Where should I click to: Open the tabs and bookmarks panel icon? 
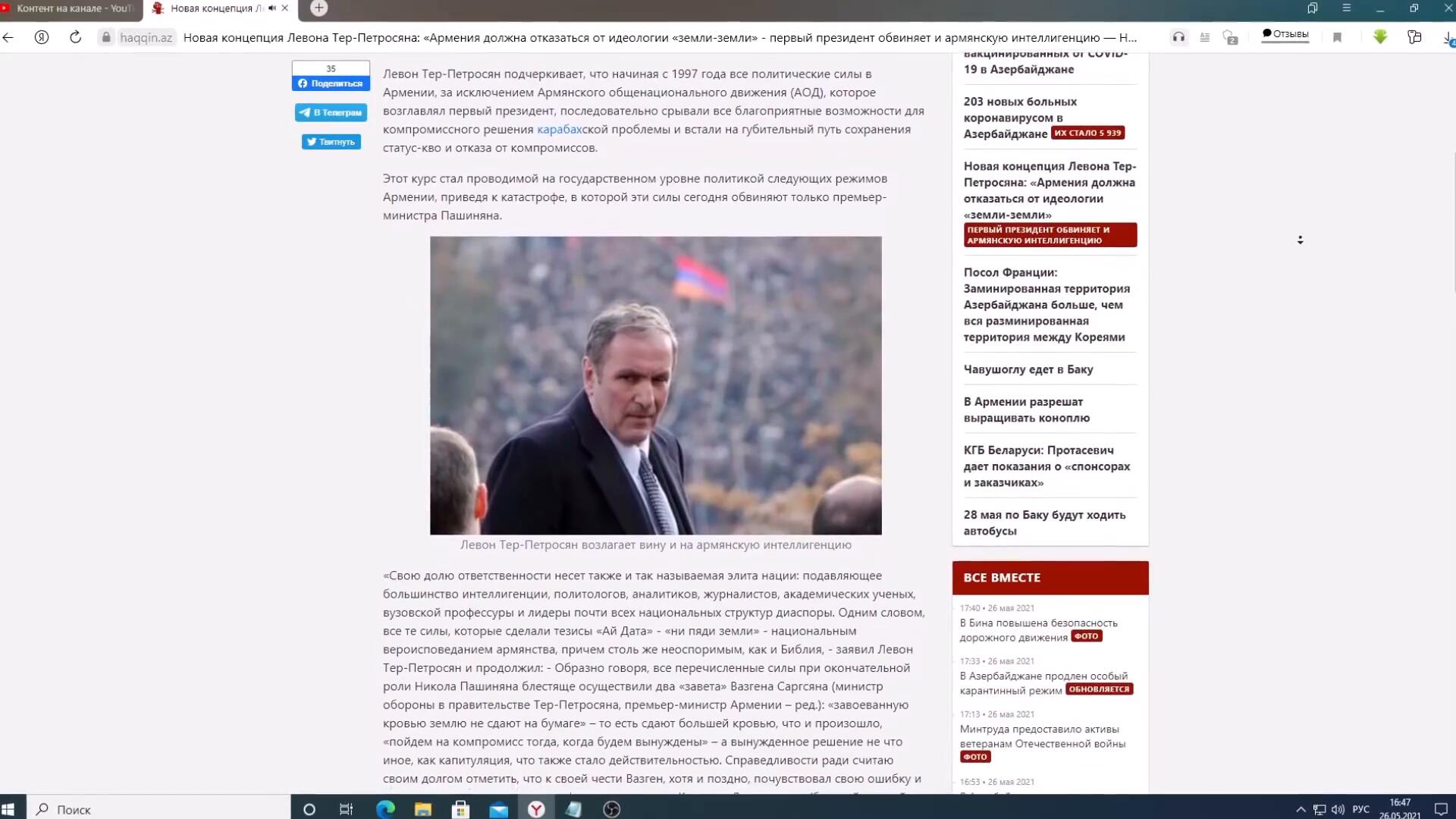click(1312, 8)
